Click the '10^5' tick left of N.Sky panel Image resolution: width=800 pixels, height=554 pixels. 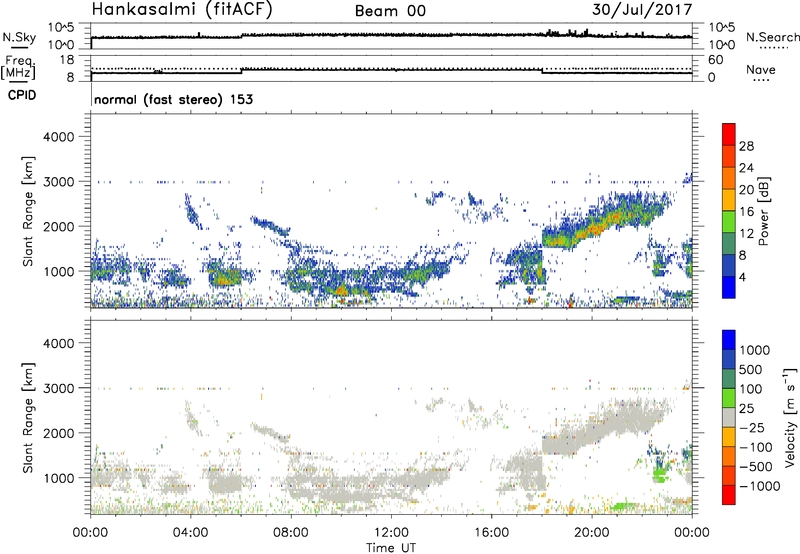point(61,27)
